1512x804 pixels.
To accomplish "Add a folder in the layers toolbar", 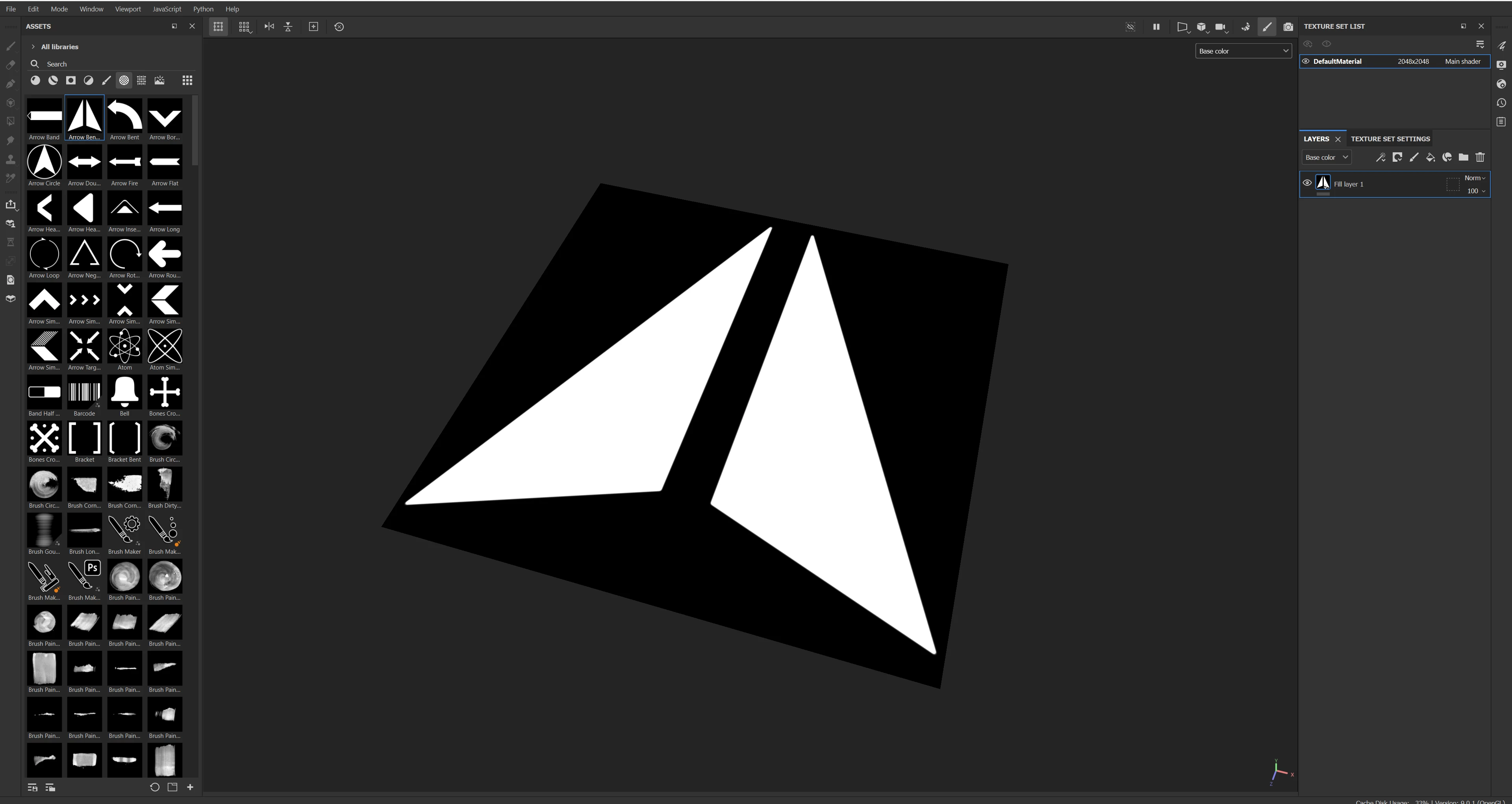I will (1463, 157).
